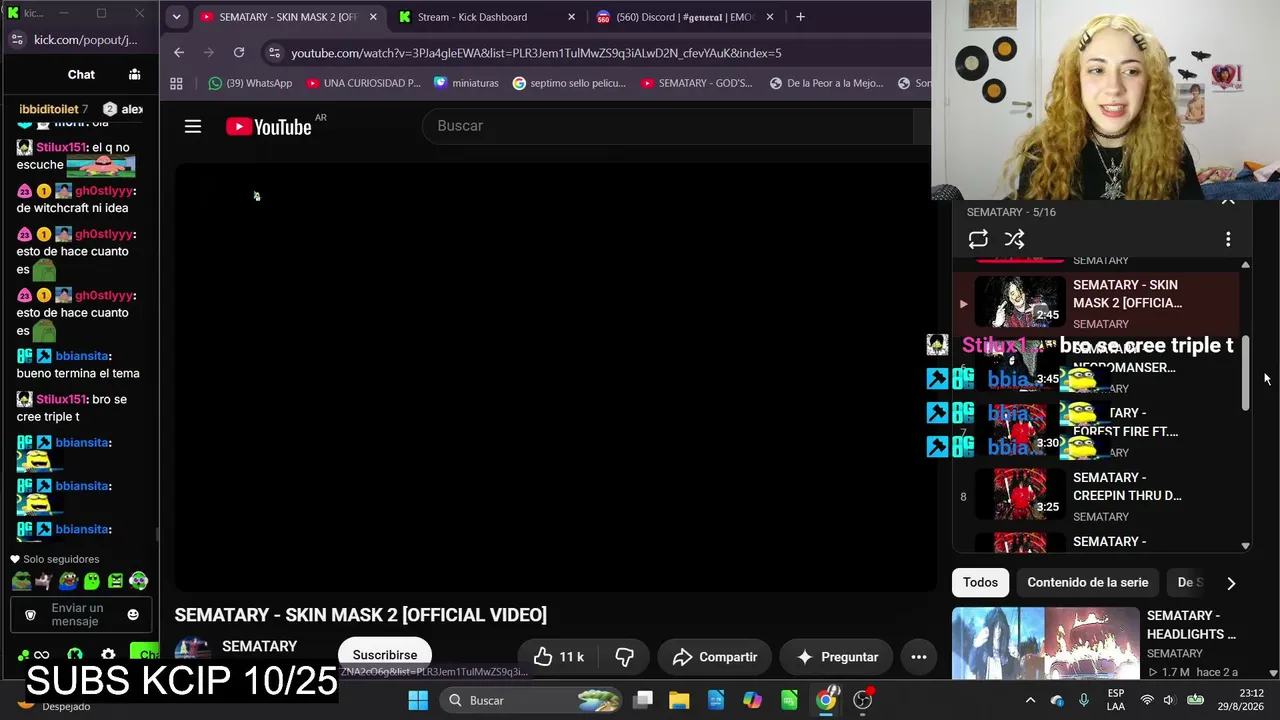The image size is (1280, 720).
Task: Close the Stream - Kick Dashboard tab
Action: coord(571,17)
